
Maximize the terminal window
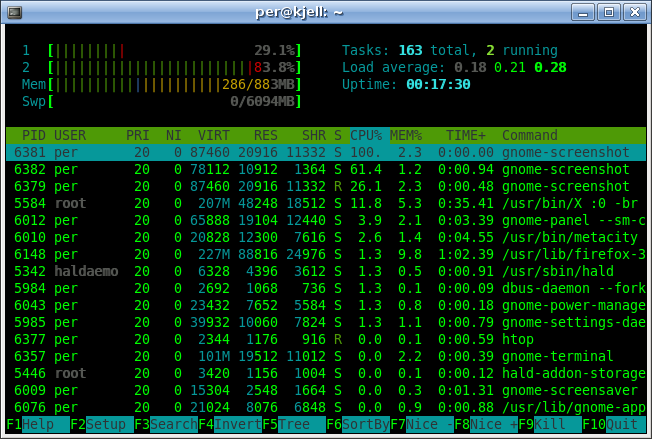point(609,12)
